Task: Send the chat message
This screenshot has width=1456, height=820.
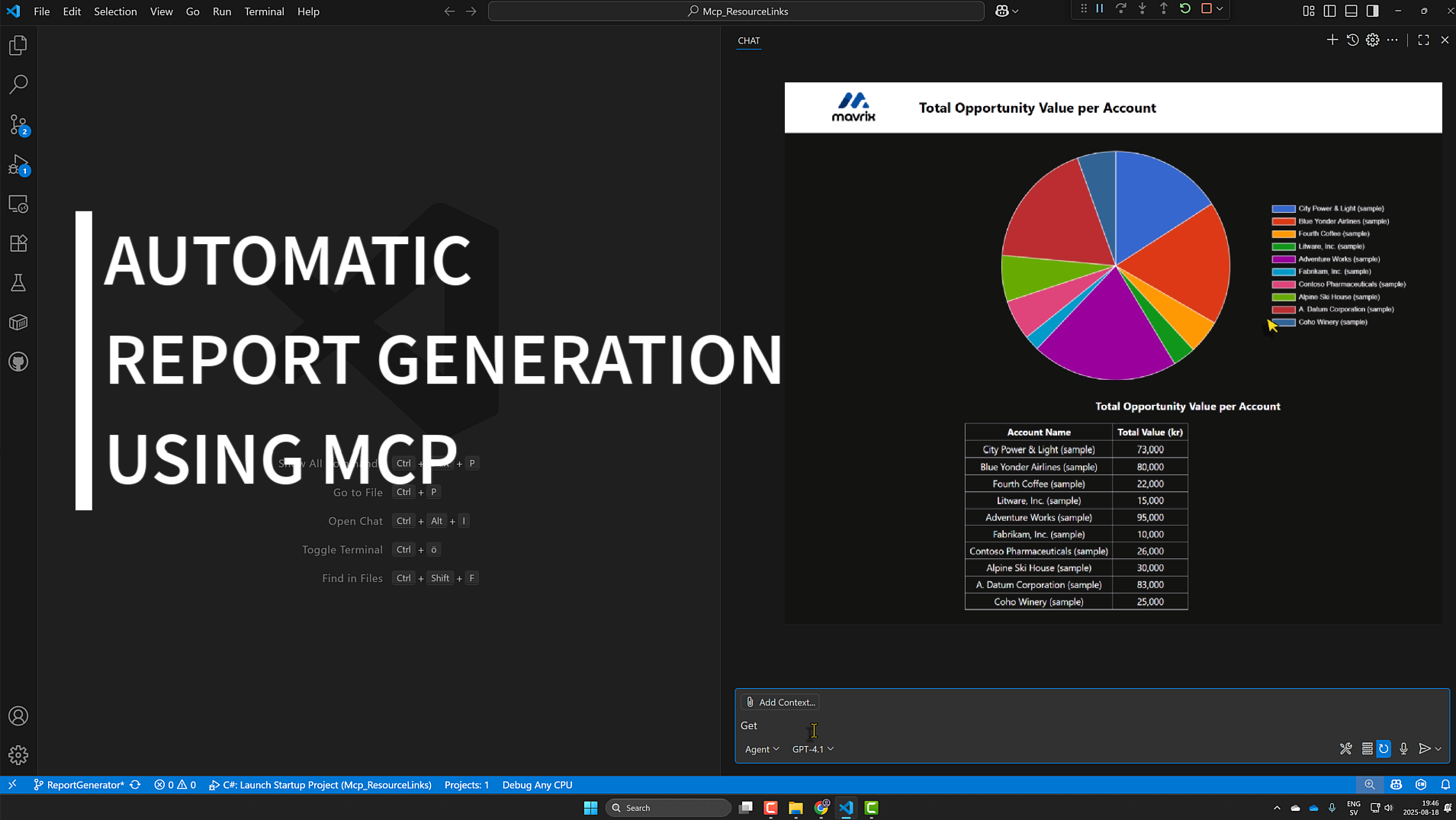Action: click(x=1424, y=749)
